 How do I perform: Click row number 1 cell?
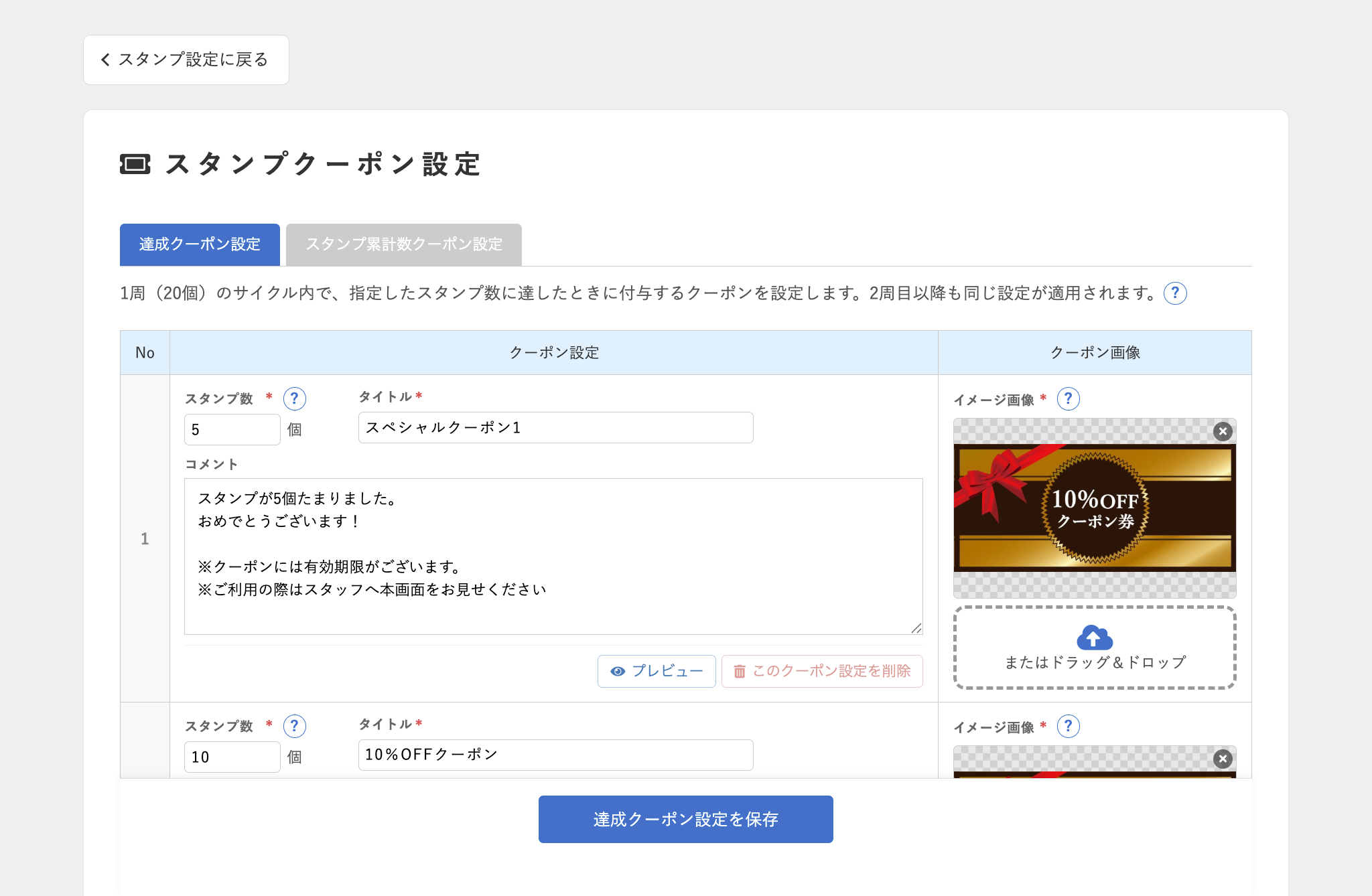145,538
